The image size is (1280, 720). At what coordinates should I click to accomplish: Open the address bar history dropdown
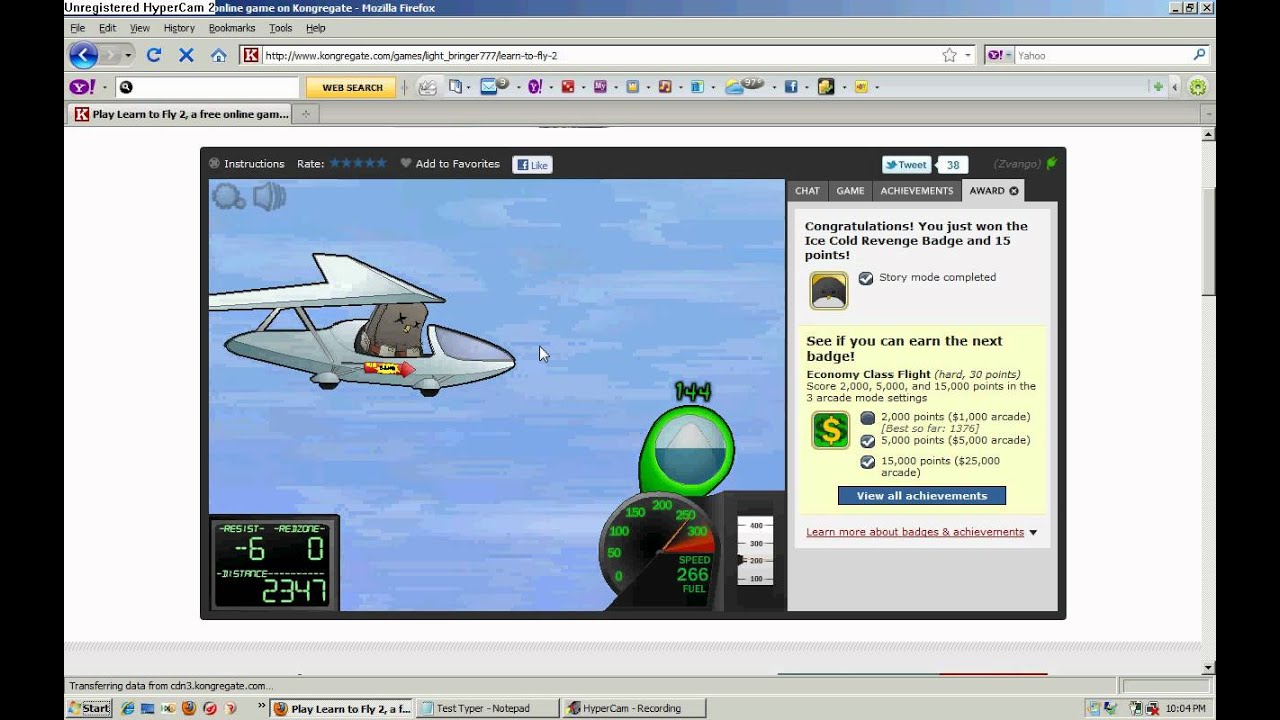click(967, 56)
